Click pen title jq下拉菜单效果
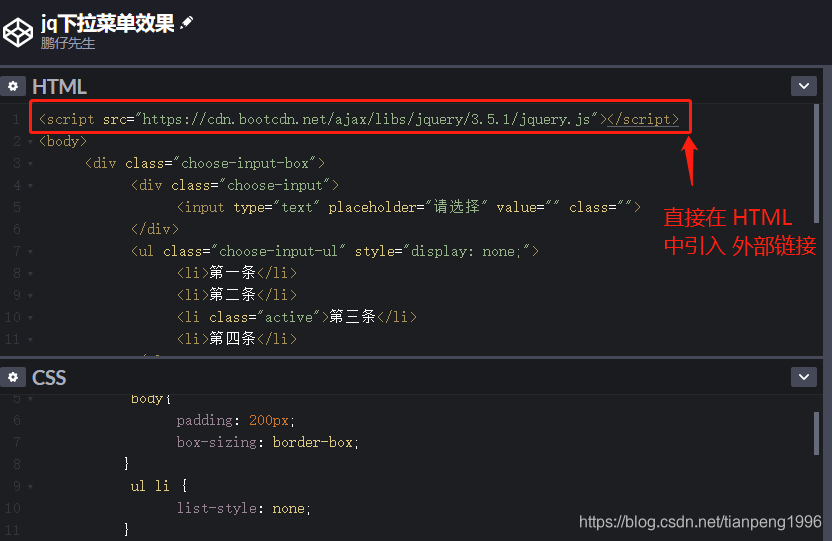The height and width of the screenshot is (541, 832). pos(108,23)
